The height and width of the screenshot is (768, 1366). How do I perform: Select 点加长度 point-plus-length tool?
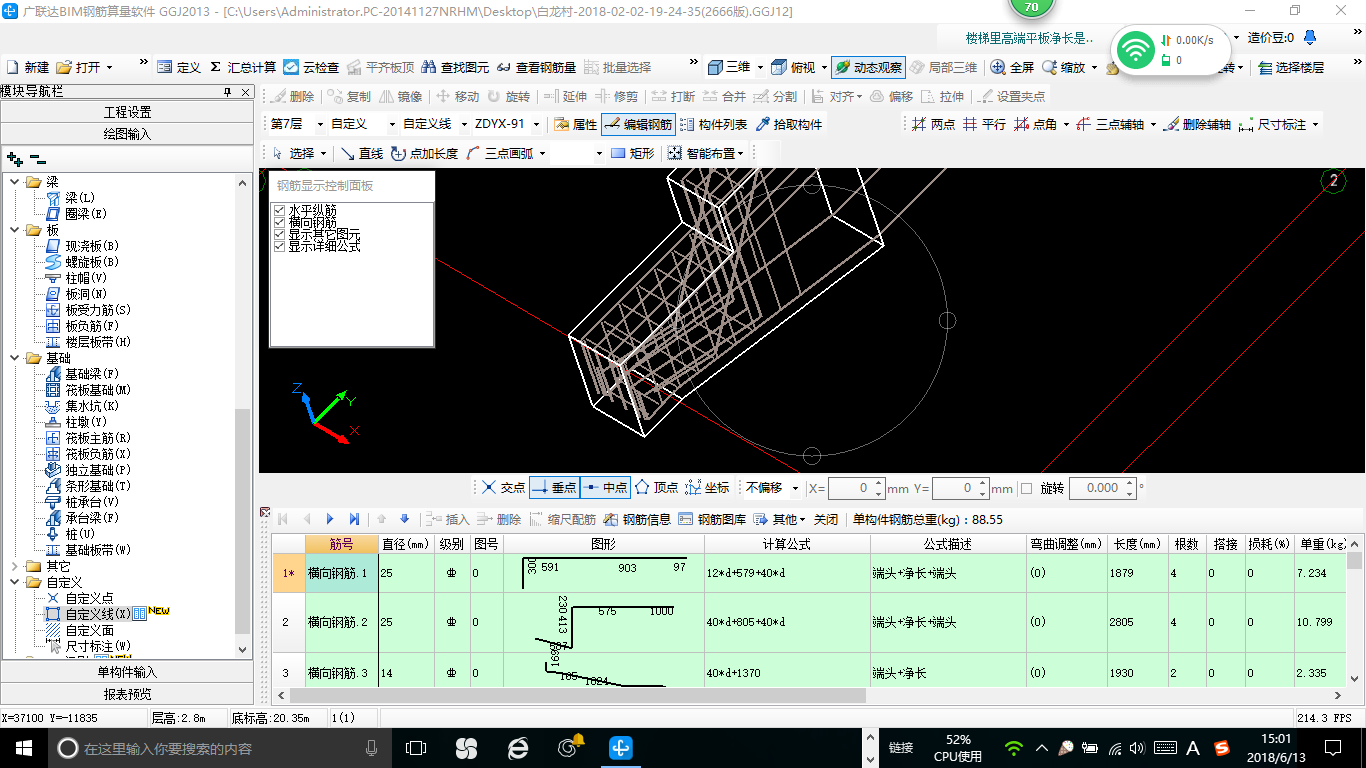(424, 153)
